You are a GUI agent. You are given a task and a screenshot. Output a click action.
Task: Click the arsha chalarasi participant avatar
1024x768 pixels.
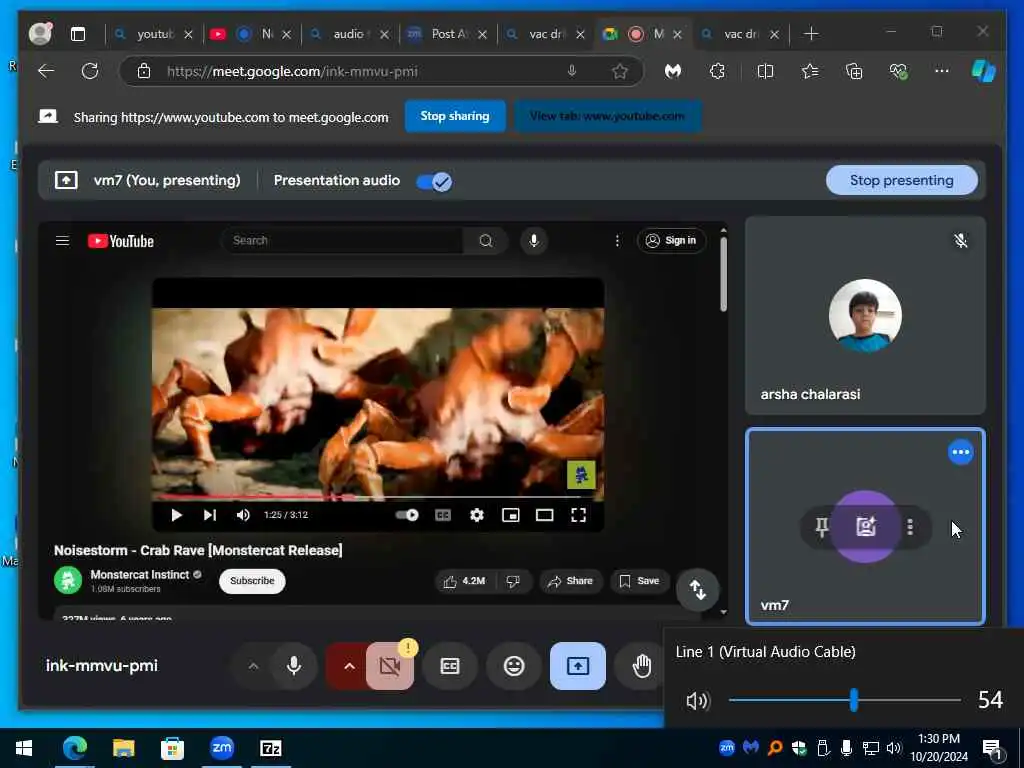865,315
